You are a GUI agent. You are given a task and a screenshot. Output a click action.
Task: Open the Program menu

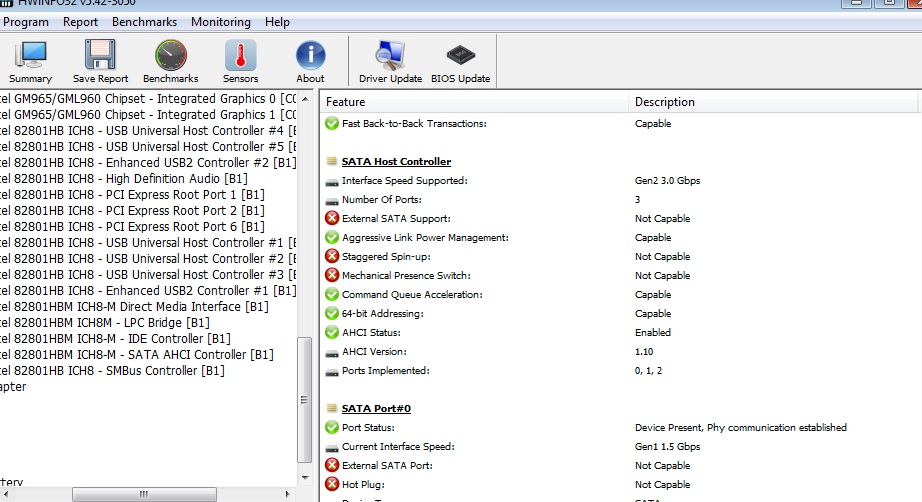[26, 22]
